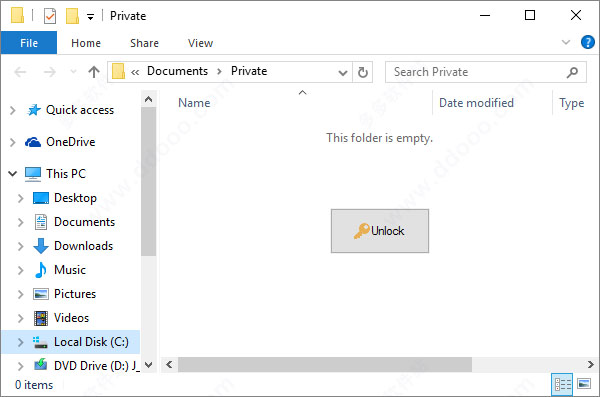
Task: Click navigation pane scroll down arrow
Action: 148,365
